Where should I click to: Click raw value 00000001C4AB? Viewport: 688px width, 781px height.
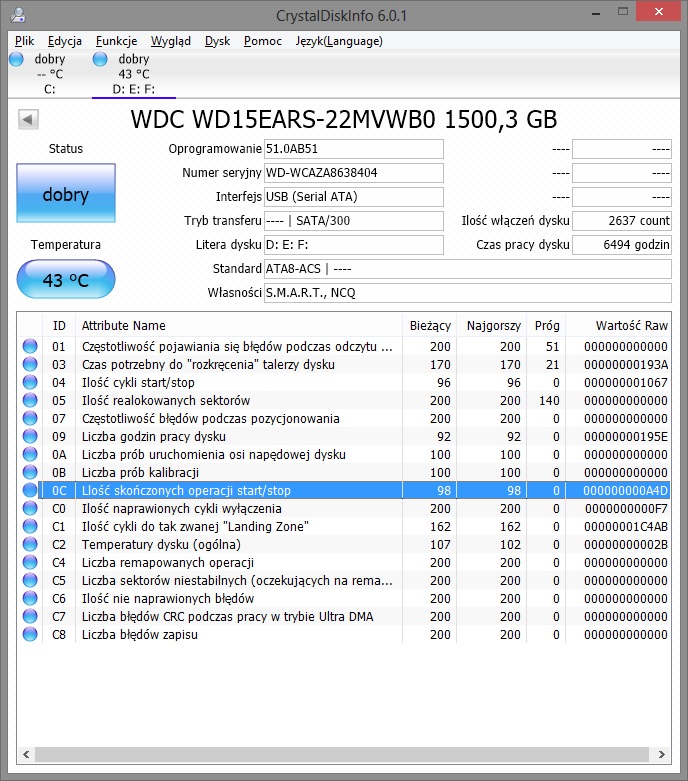626,526
